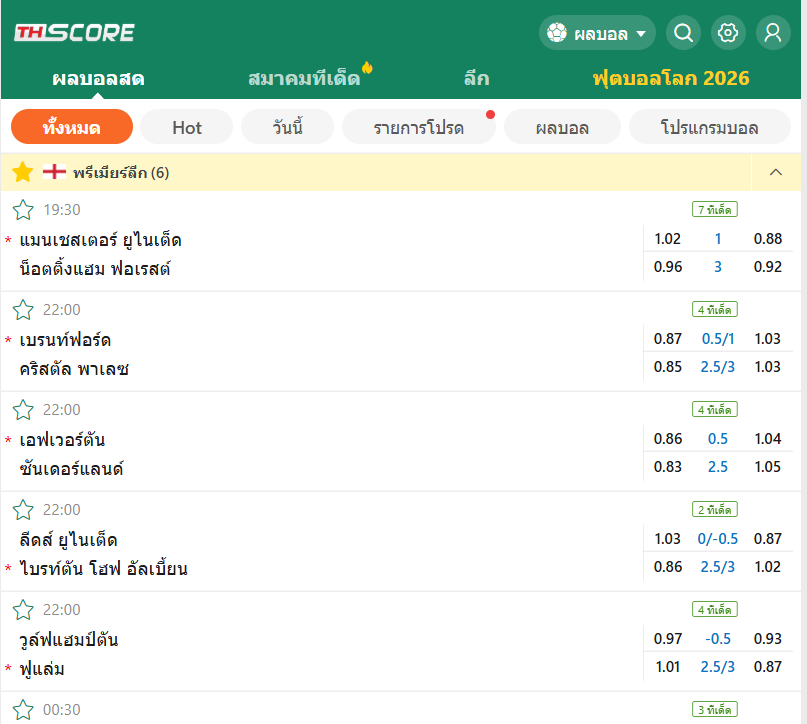Open ลีดส์ ยูไนเต็ด team row
807x724 pixels.
(x=68, y=539)
